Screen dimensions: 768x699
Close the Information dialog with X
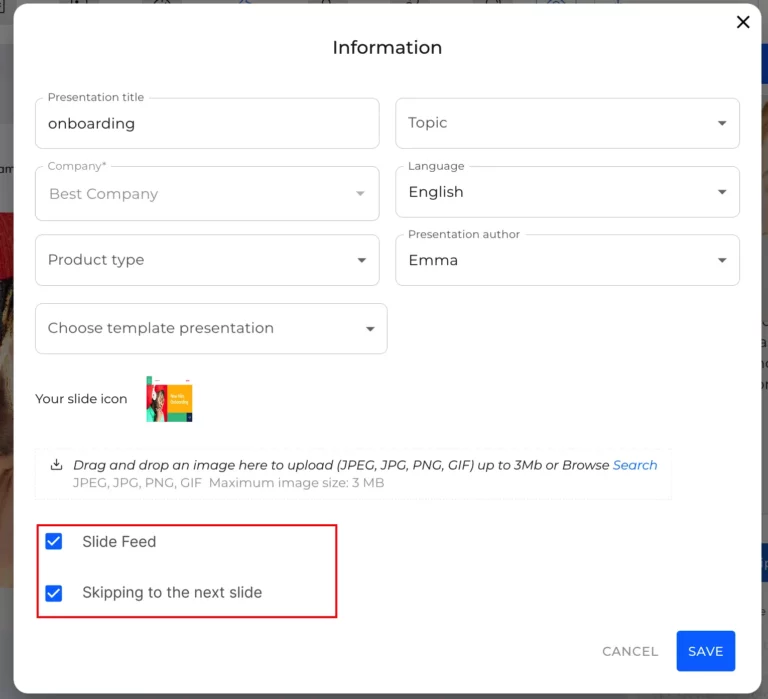743,22
